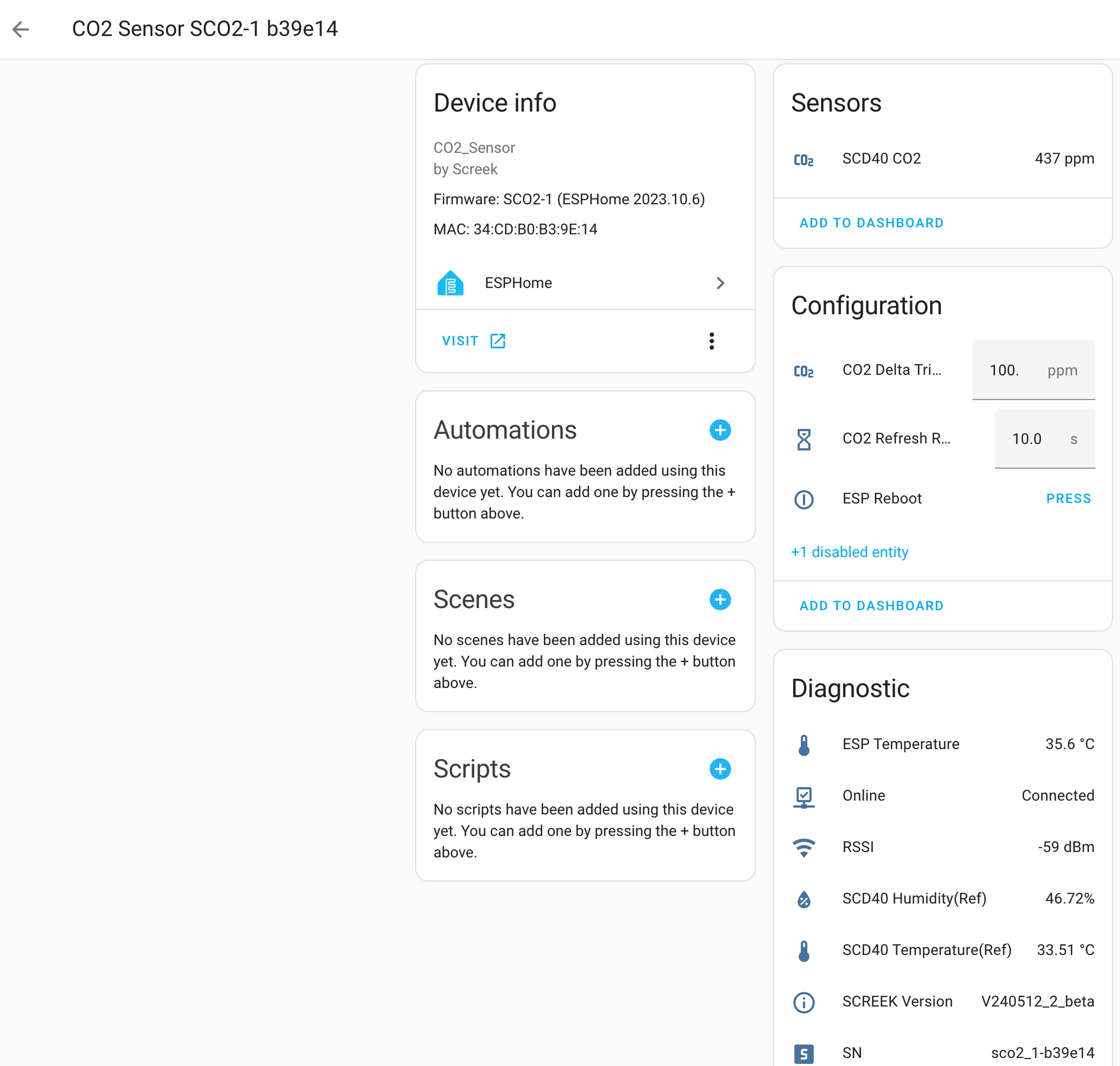Open the device three-dot options menu
1120x1066 pixels.
[x=711, y=341]
